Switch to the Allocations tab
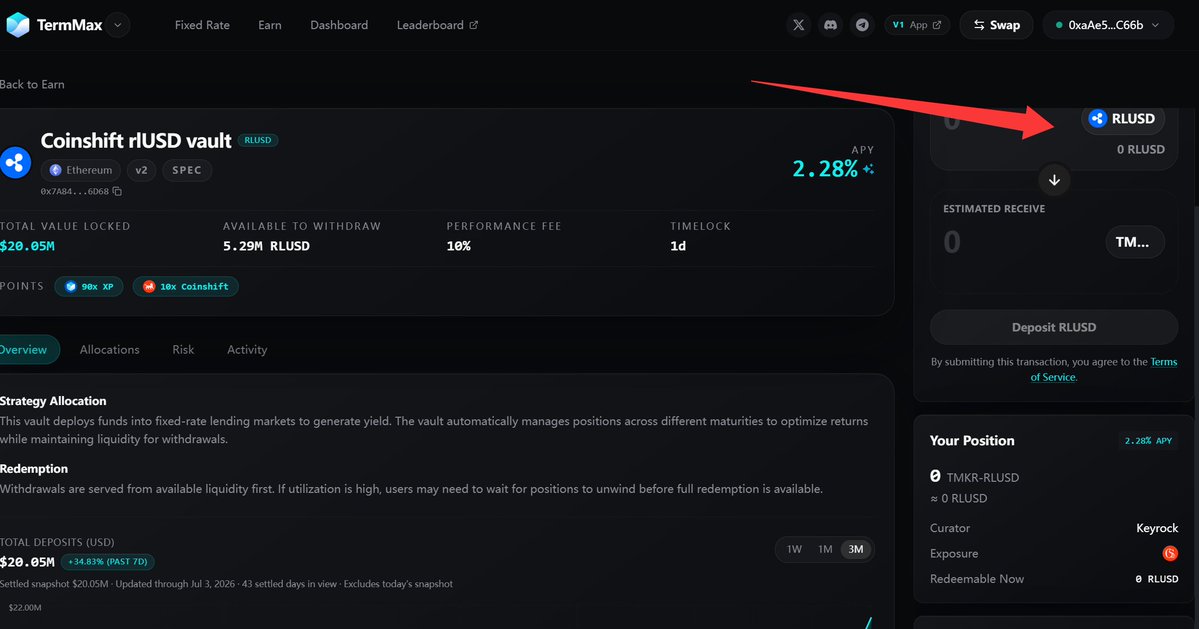Image resolution: width=1199 pixels, height=629 pixels. click(109, 349)
